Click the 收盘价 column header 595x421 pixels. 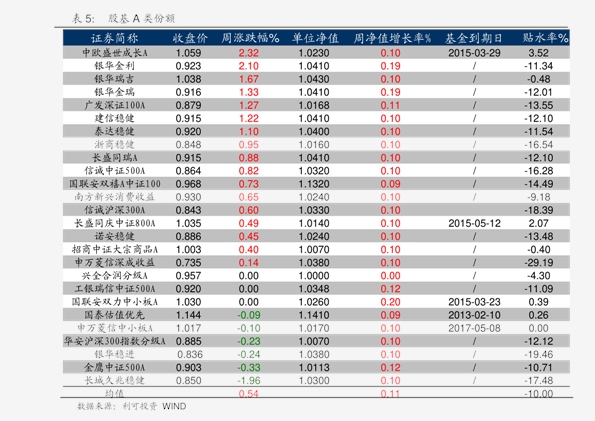click(x=190, y=38)
